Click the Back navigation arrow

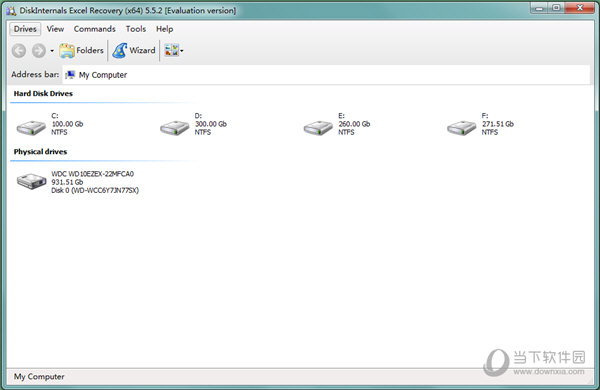[19, 51]
